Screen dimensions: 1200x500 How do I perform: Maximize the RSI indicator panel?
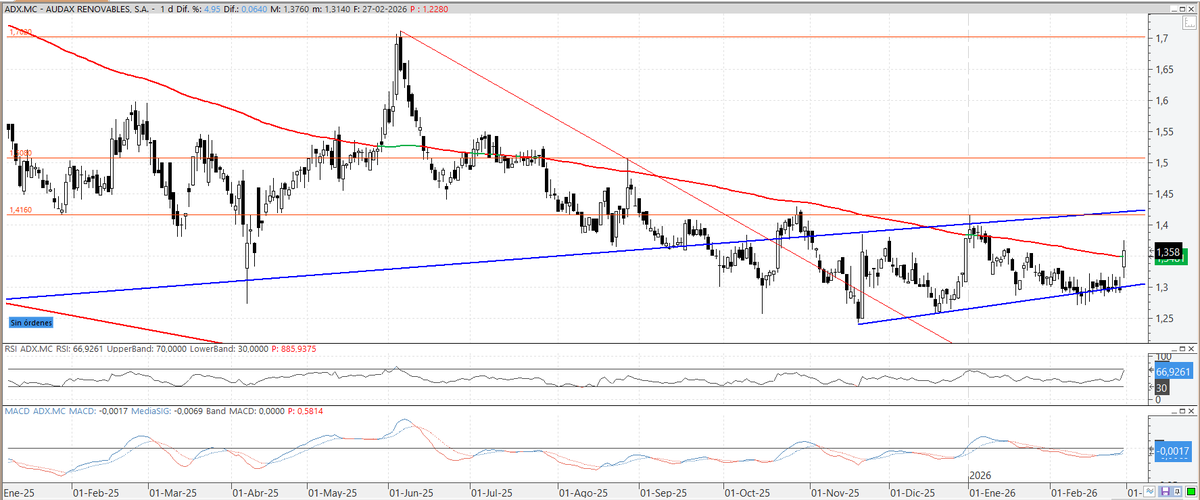pos(1182,349)
